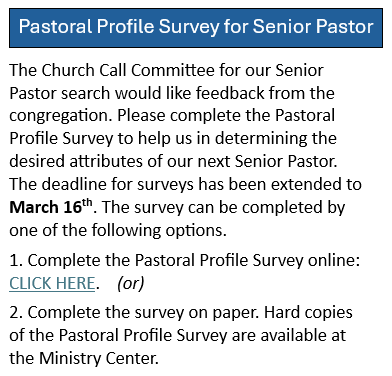Image resolution: width=392 pixels, height=376 pixels.
Task: Select the bold March 16th deadline text
Action: click(x=51, y=207)
